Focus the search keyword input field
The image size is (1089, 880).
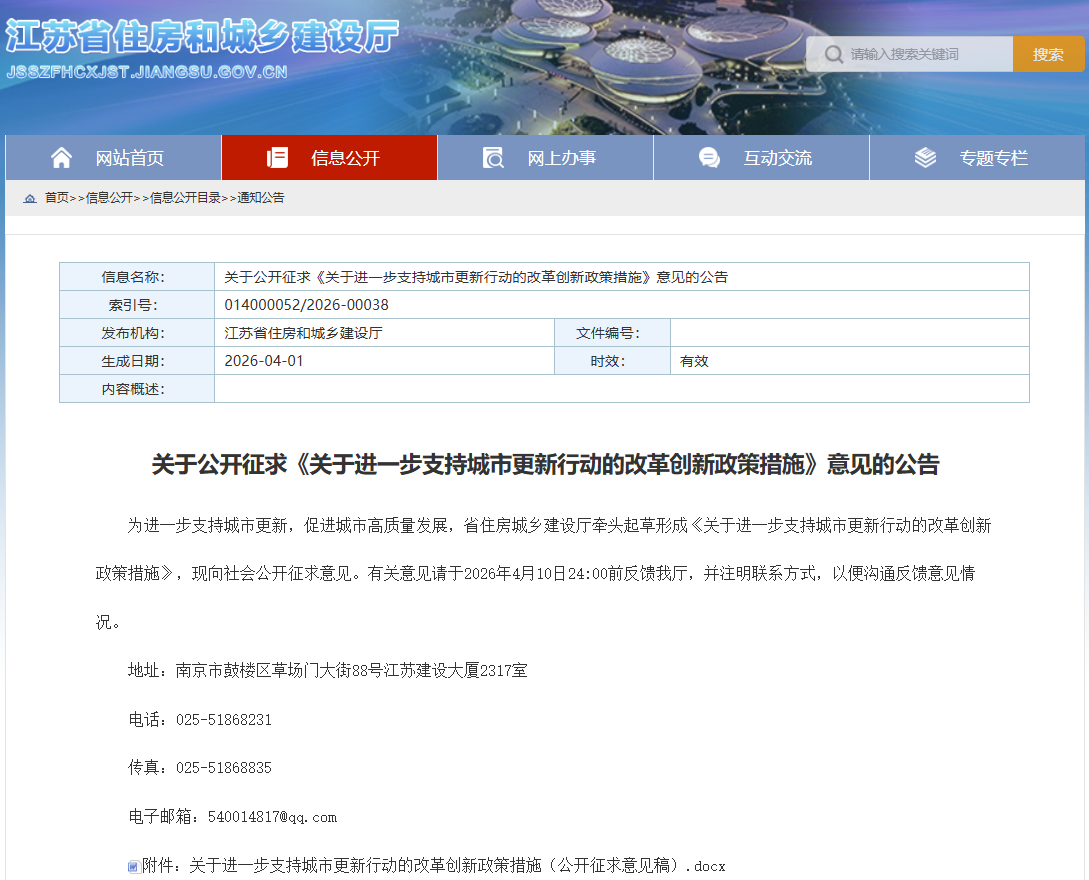(925, 54)
